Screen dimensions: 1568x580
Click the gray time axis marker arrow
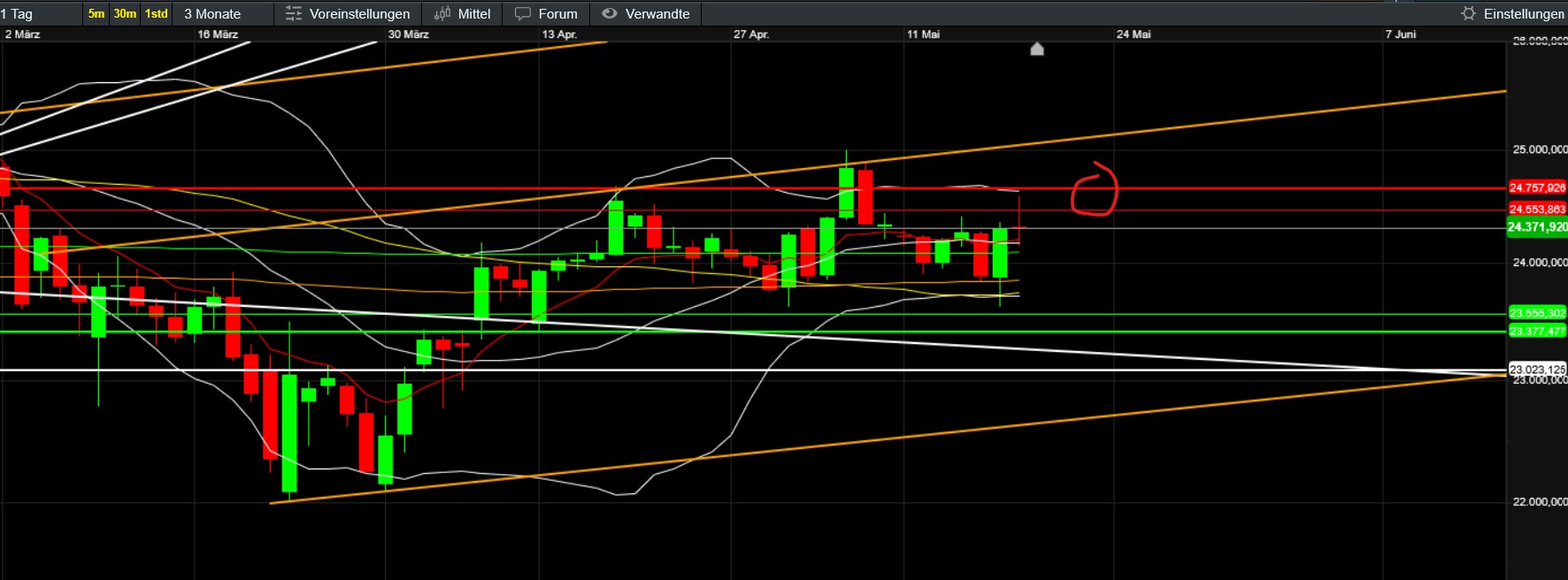(x=1037, y=49)
